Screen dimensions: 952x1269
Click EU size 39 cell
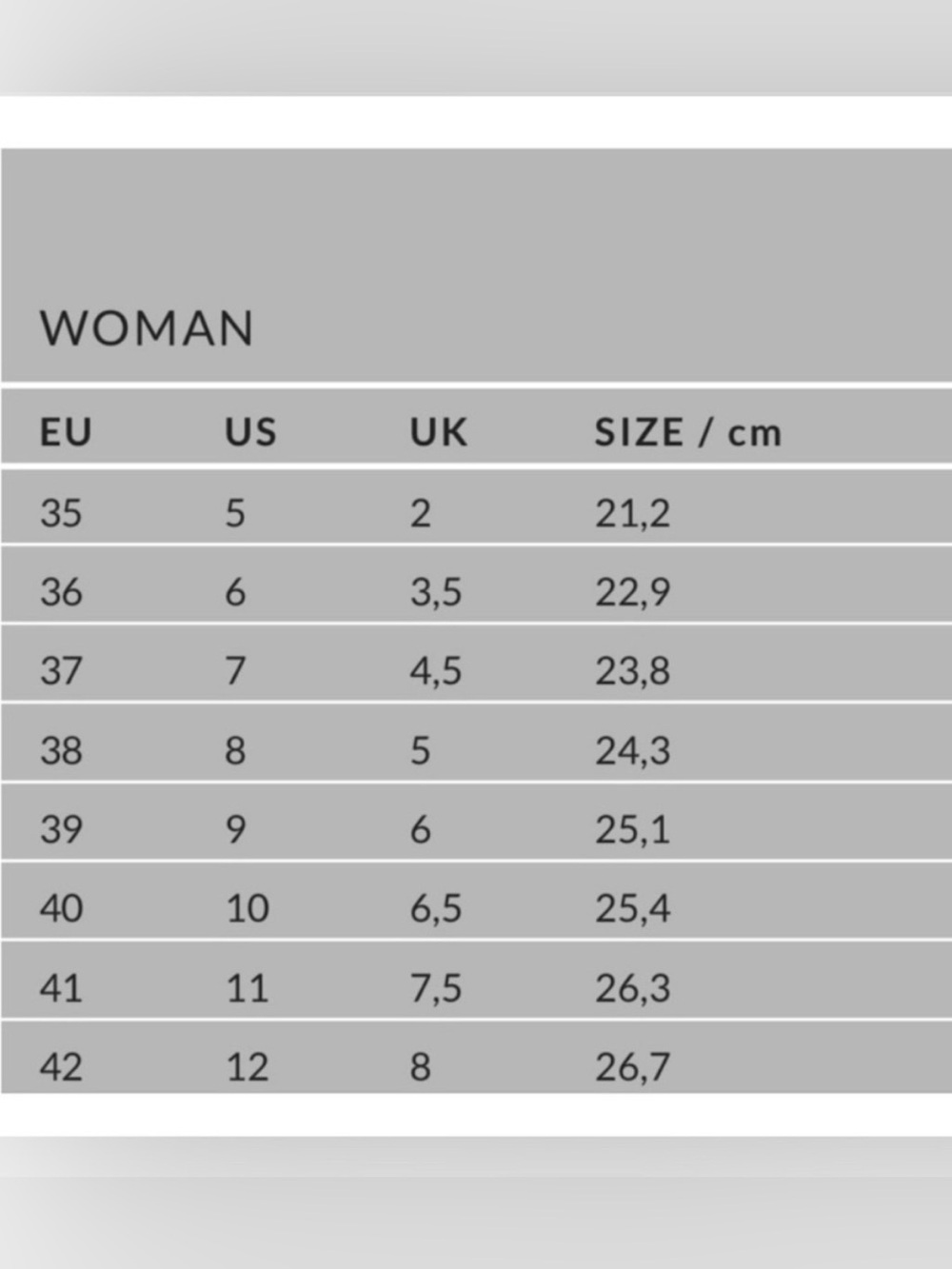click(x=61, y=830)
